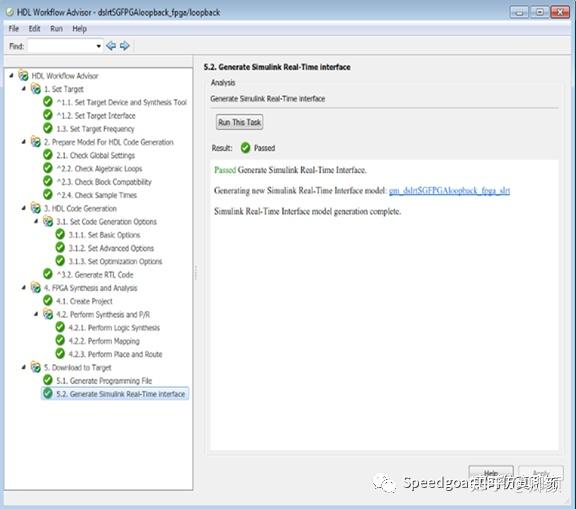Screen dimensions: 576x509
Task: Open the gm_dslrtSGFPGAloopback_fpga_slrt model link
Action: pyautogui.click(x=449, y=191)
